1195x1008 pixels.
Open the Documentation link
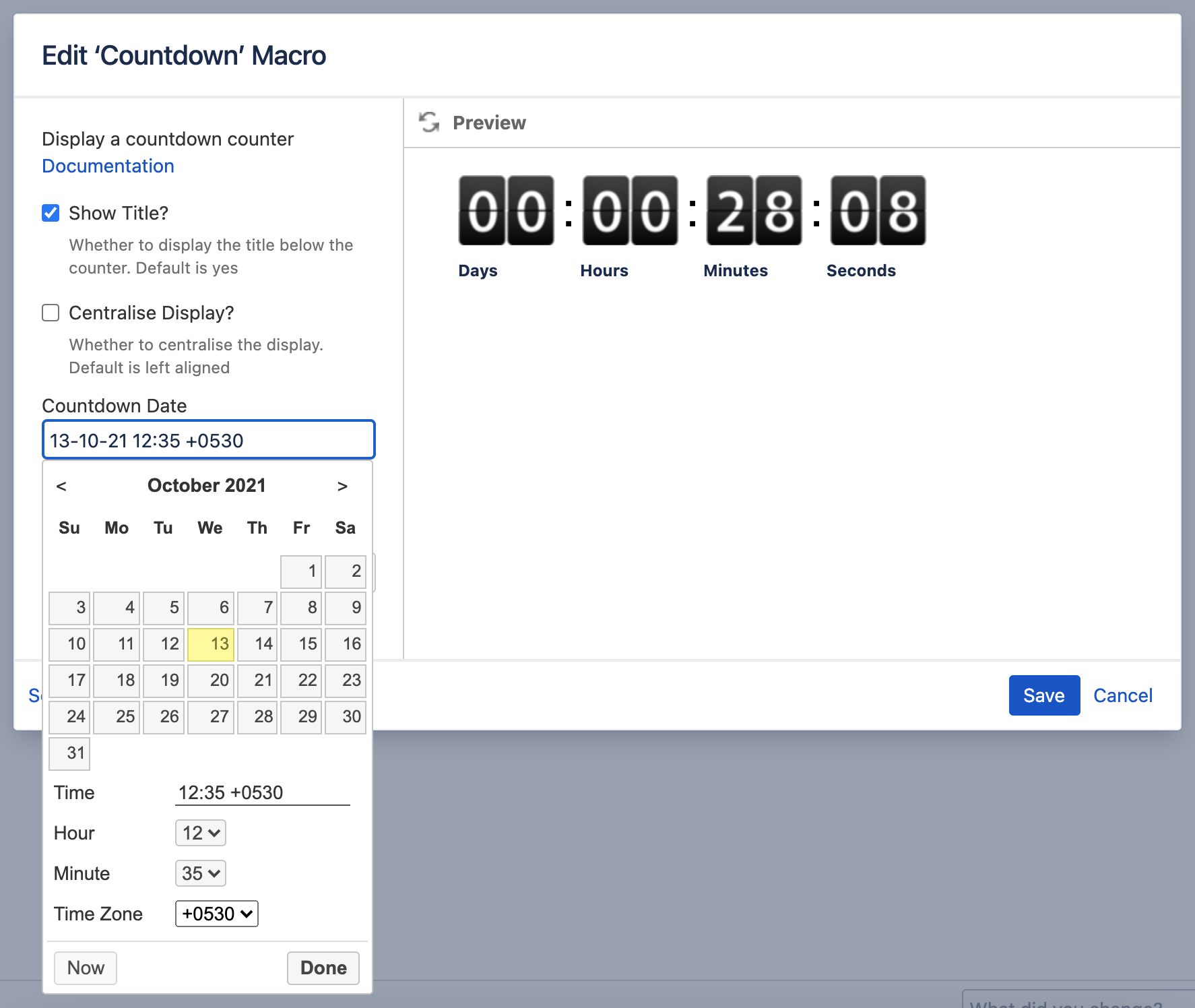(107, 166)
